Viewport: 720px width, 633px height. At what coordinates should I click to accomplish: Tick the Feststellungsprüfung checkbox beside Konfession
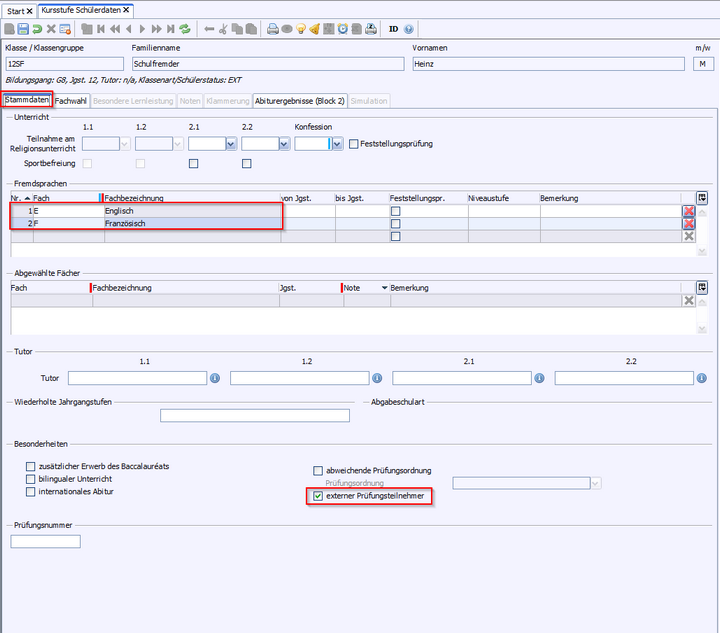point(354,144)
